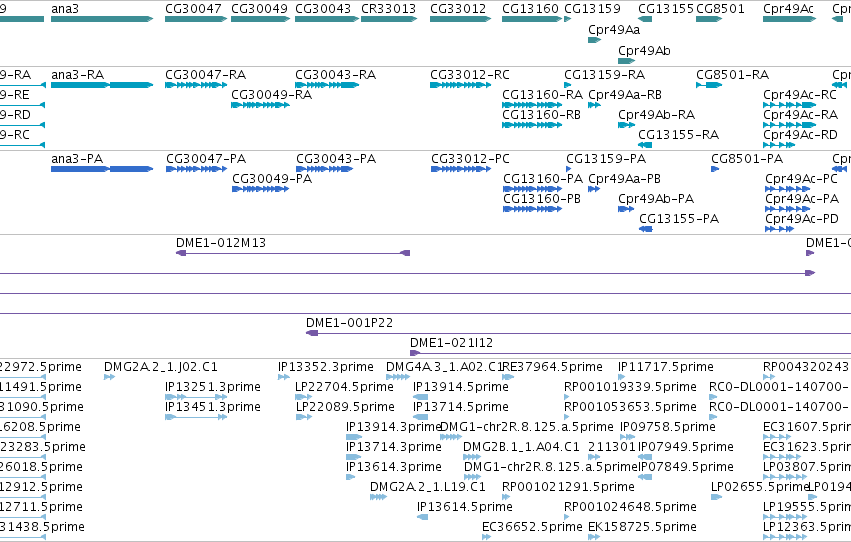Screen dimensions: 851x542
Task: Click BAC clone DME1-021I12
Action: [631, 353]
